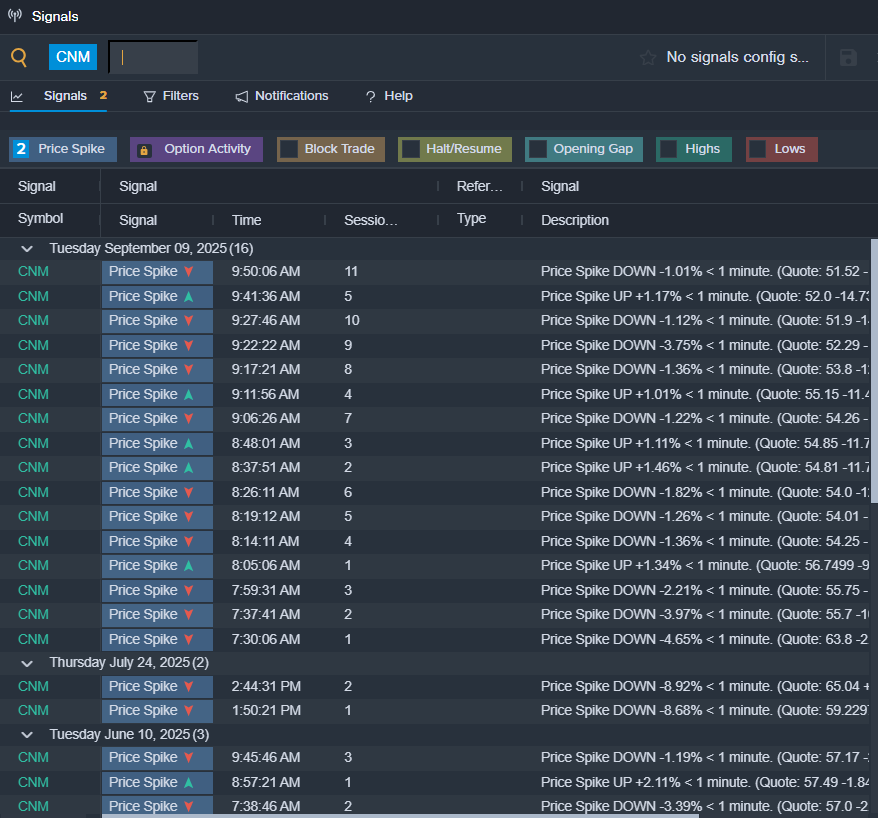Collapse the Tuesday June 10, 2025 group

27,735
